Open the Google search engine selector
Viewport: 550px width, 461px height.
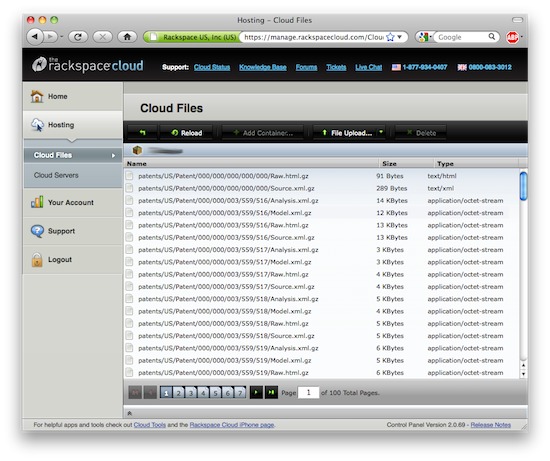click(424, 37)
